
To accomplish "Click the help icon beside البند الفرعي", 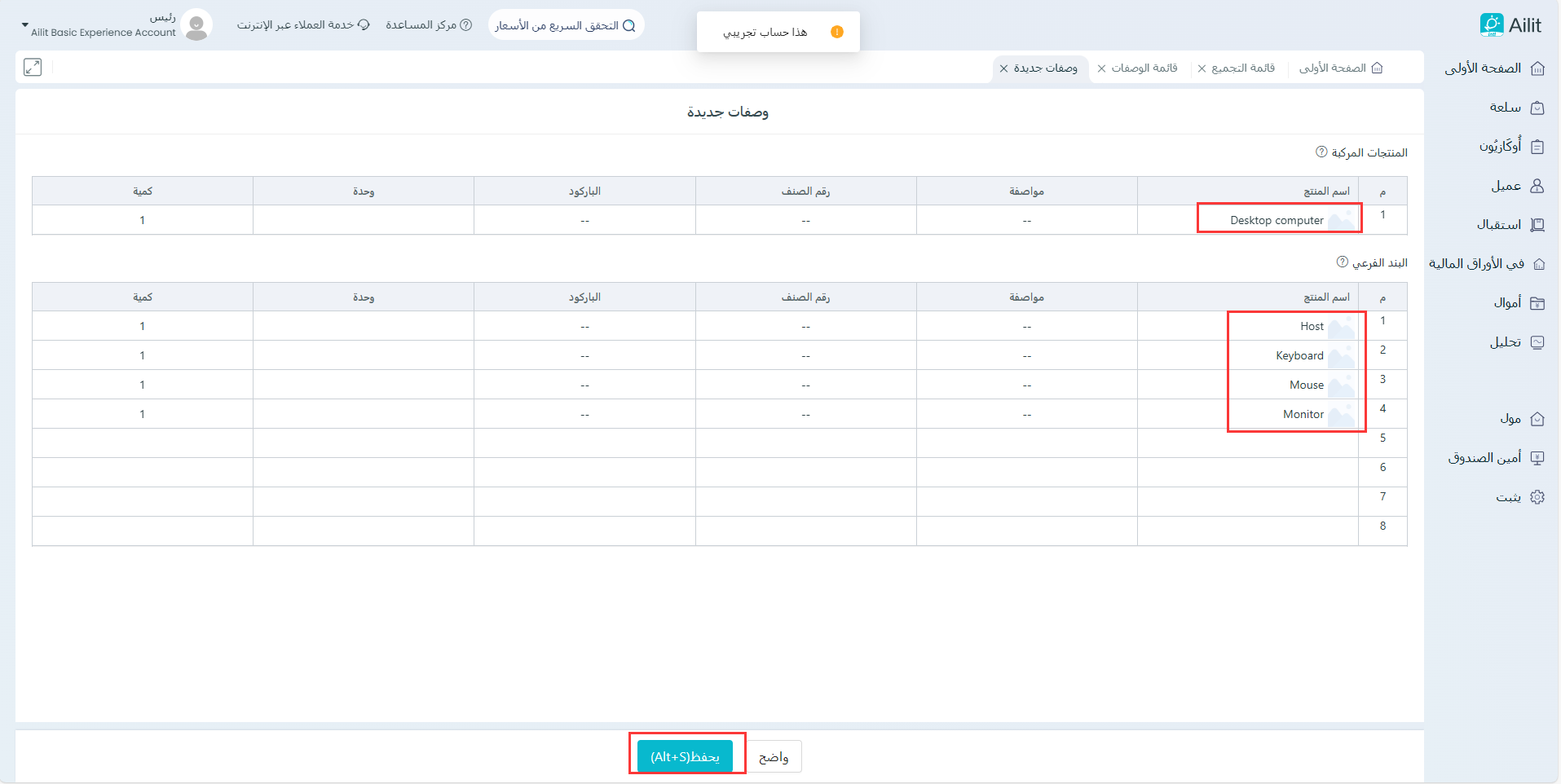I will tap(1342, 262).
